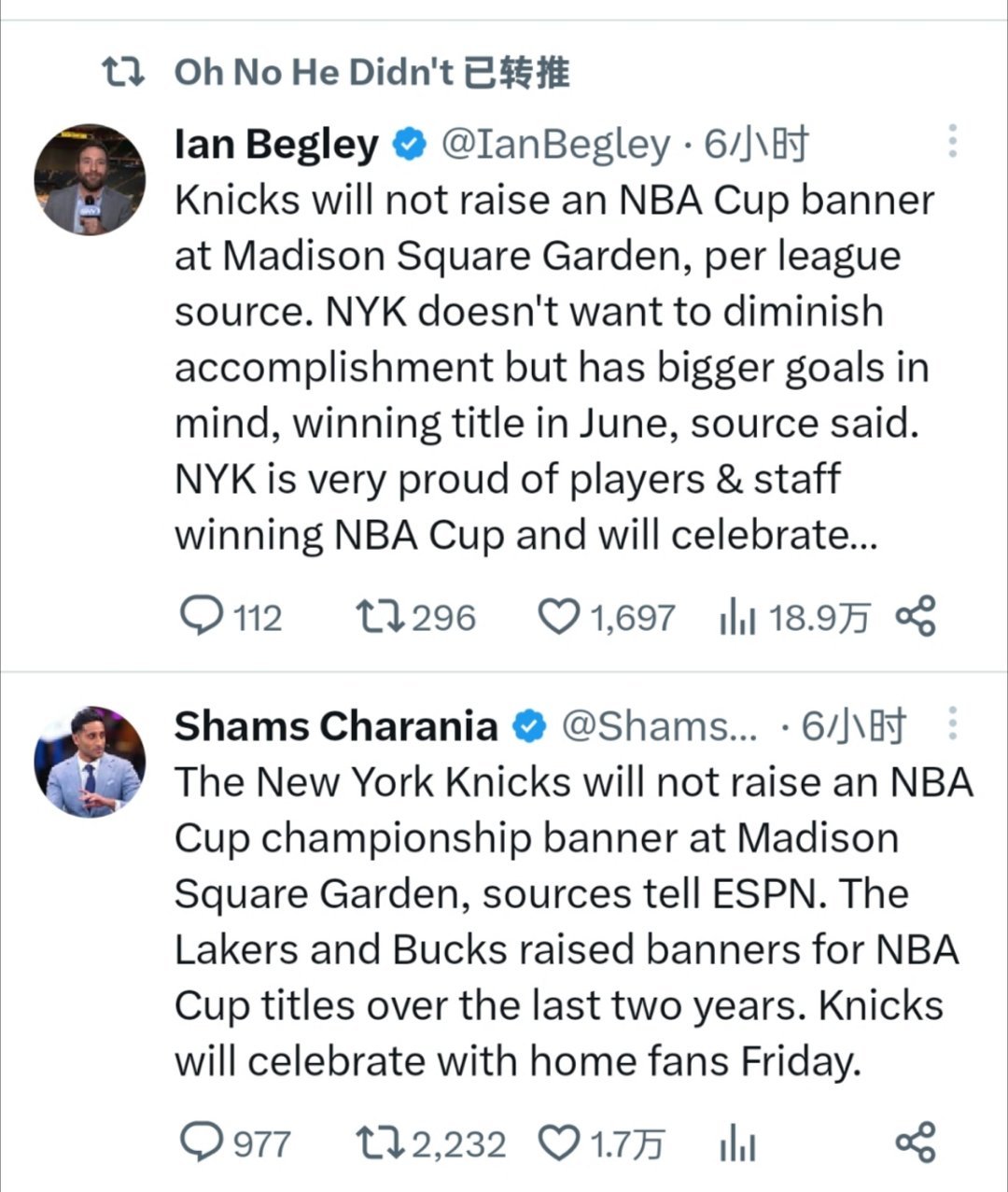Open Ian Begley's profile picture

pos(90,179)
